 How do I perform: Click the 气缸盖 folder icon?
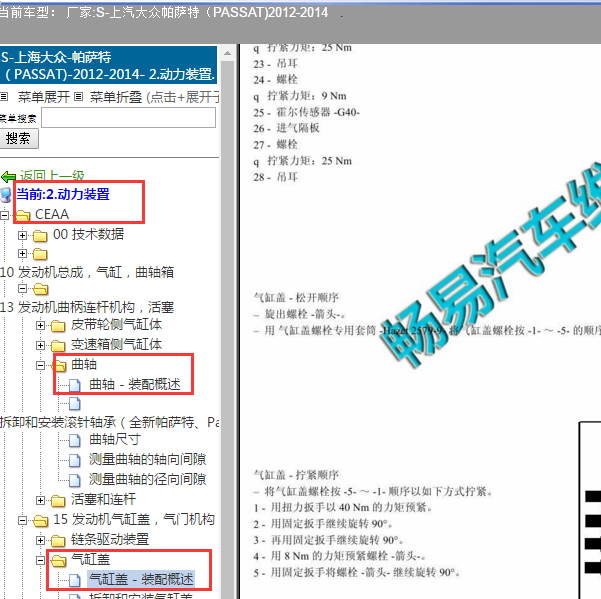pyautogui.click(x=59, y=561)
